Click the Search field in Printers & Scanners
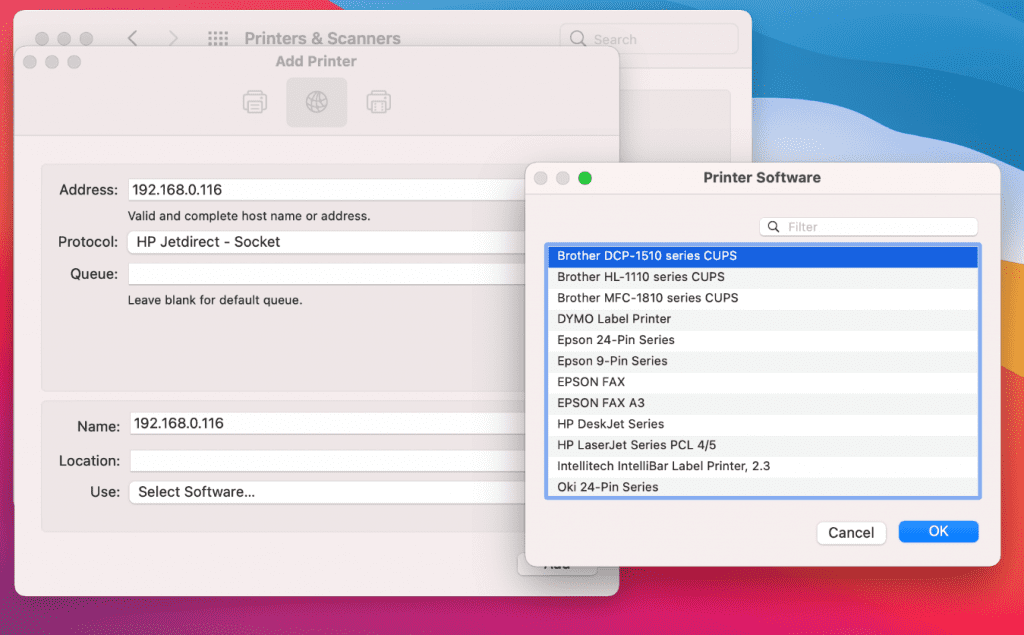 pos(649,39)
